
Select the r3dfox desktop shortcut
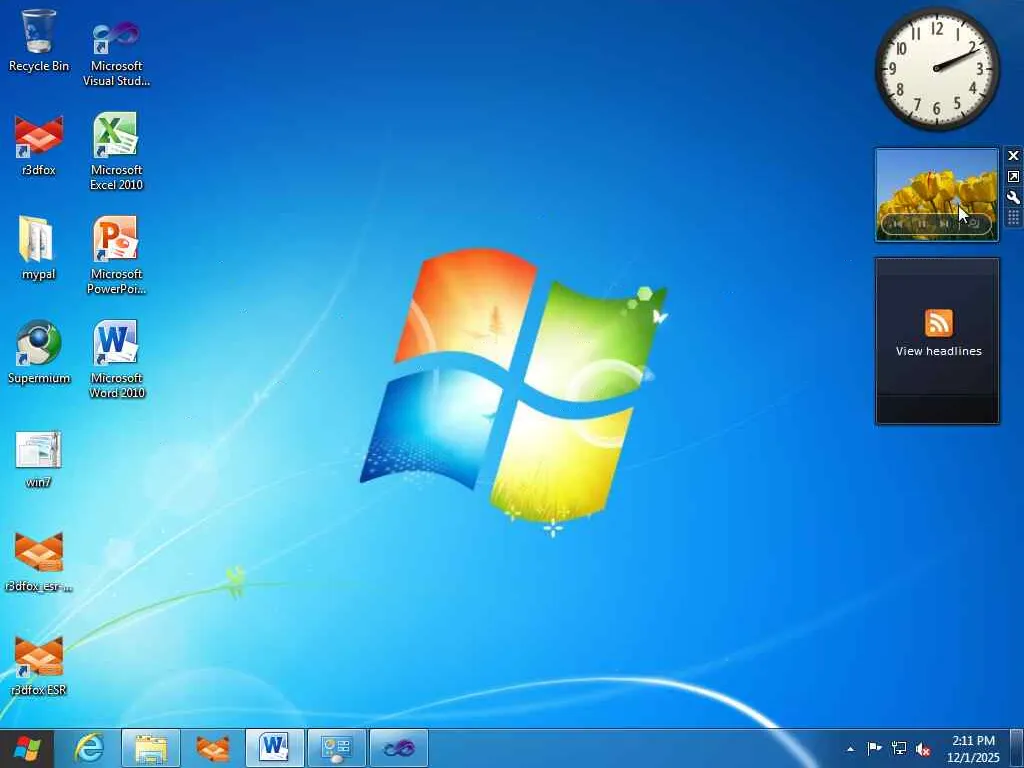(x=39, y=145)
